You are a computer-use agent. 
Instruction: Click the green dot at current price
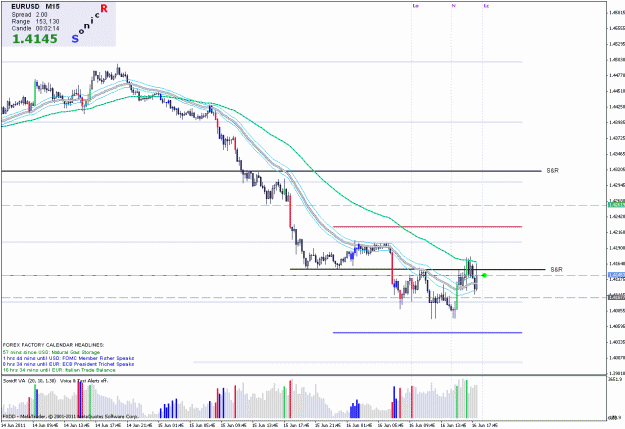(x=484, y=275)
